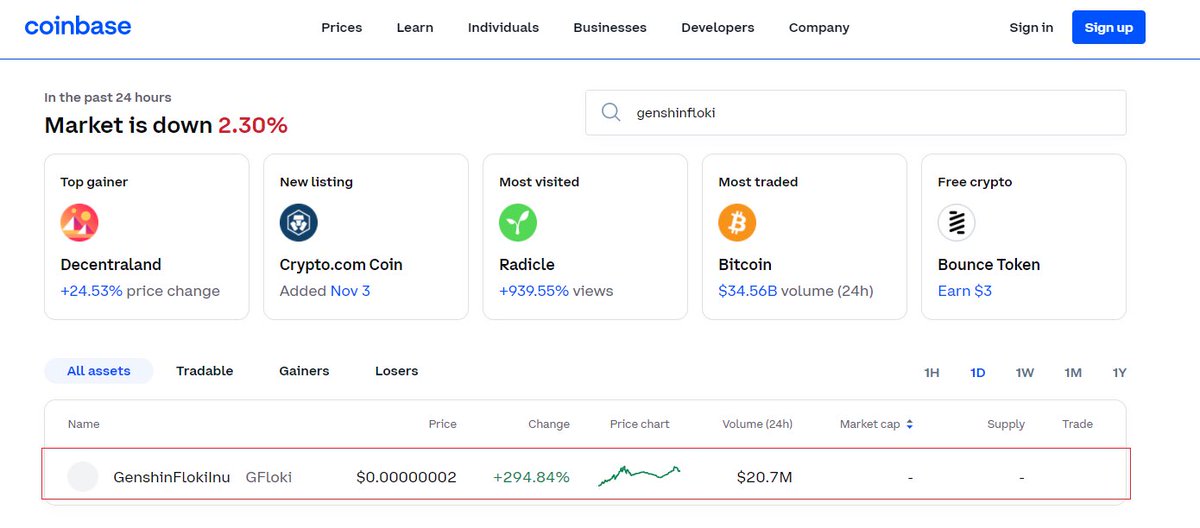Click the Bitcoin orange icon
Screen dimensions: 1200x528
coord(737,223)
